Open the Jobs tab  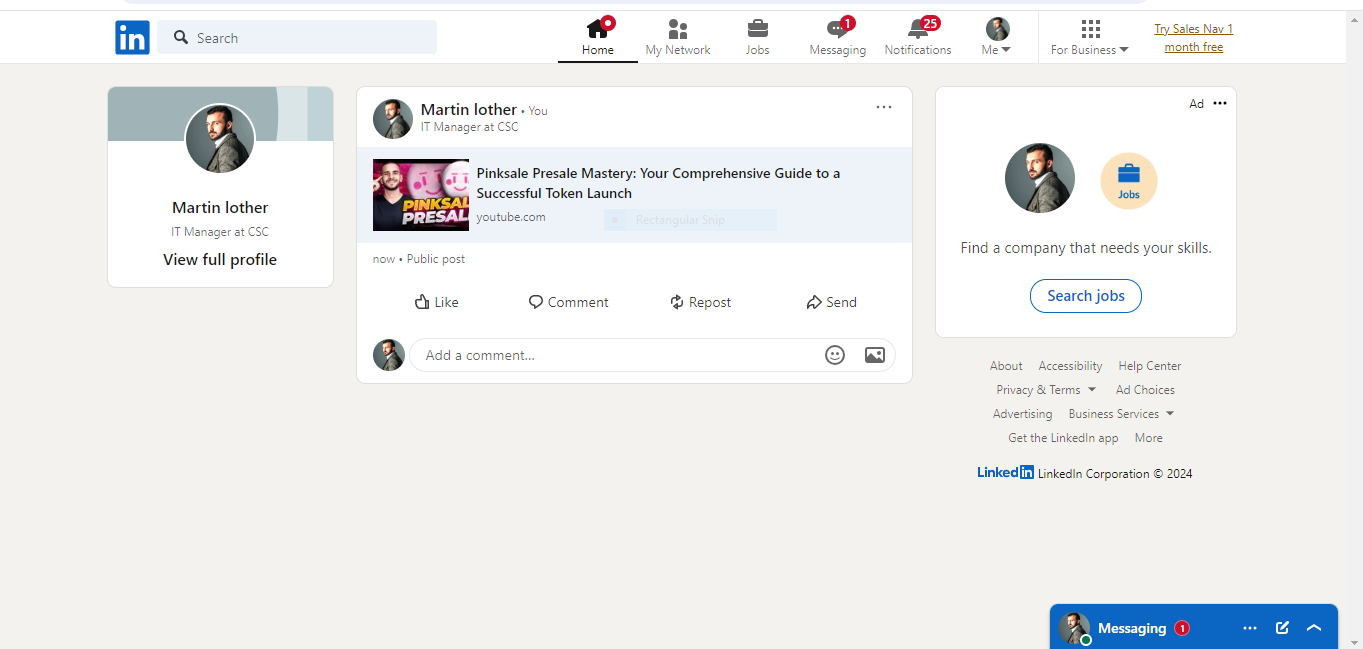[x=758, y=37]
